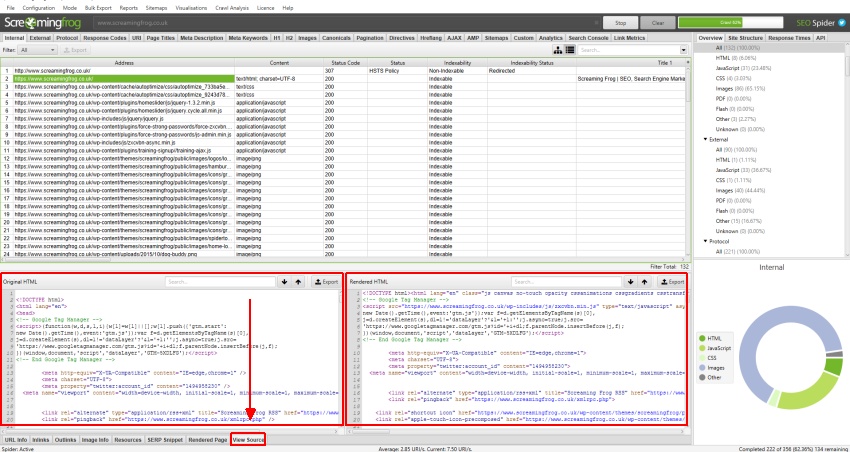Select the View Source bottom tab

click(x=248, y=440)
